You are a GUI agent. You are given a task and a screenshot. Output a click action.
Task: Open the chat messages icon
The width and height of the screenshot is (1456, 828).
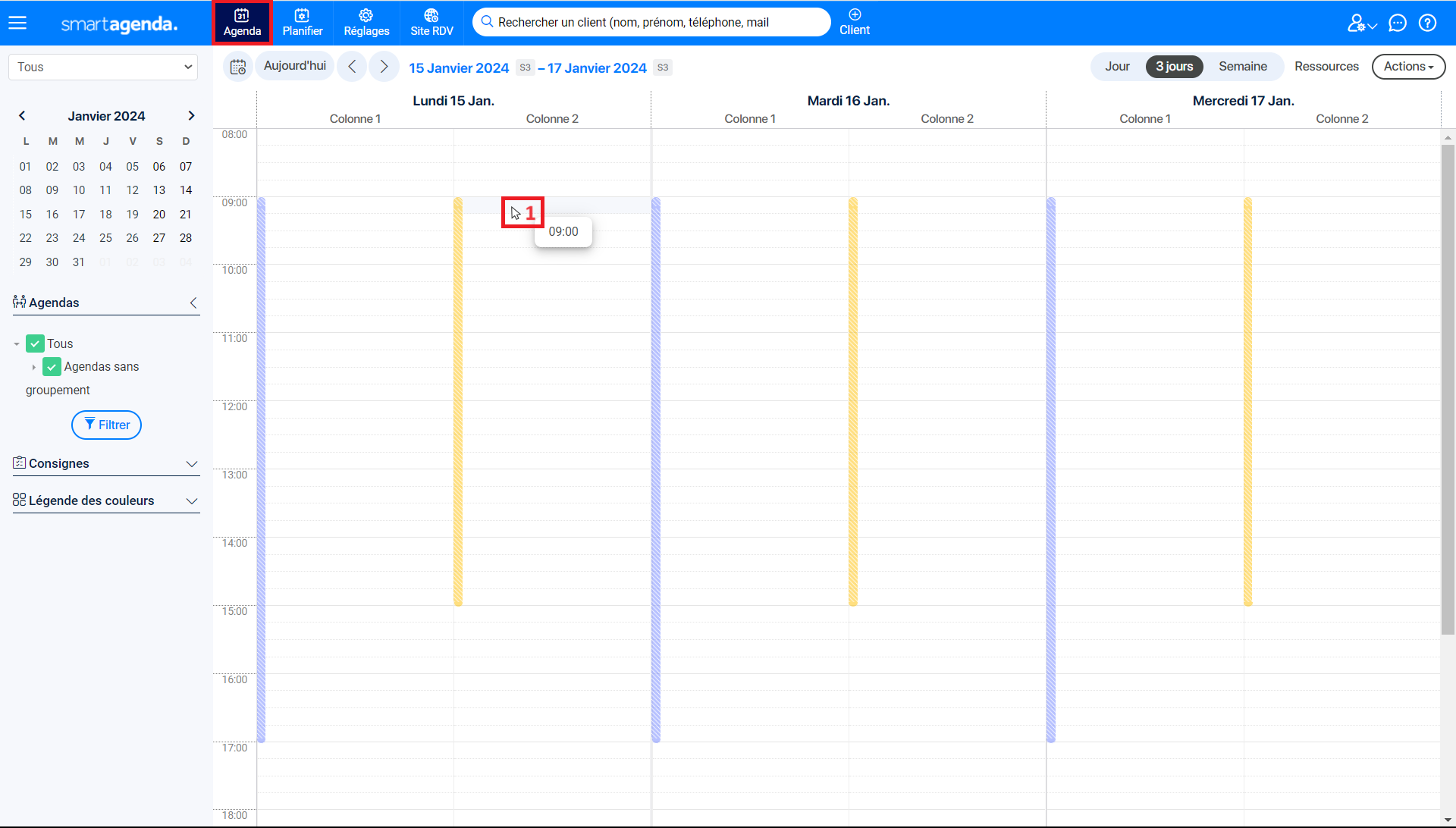point(1398,23)
